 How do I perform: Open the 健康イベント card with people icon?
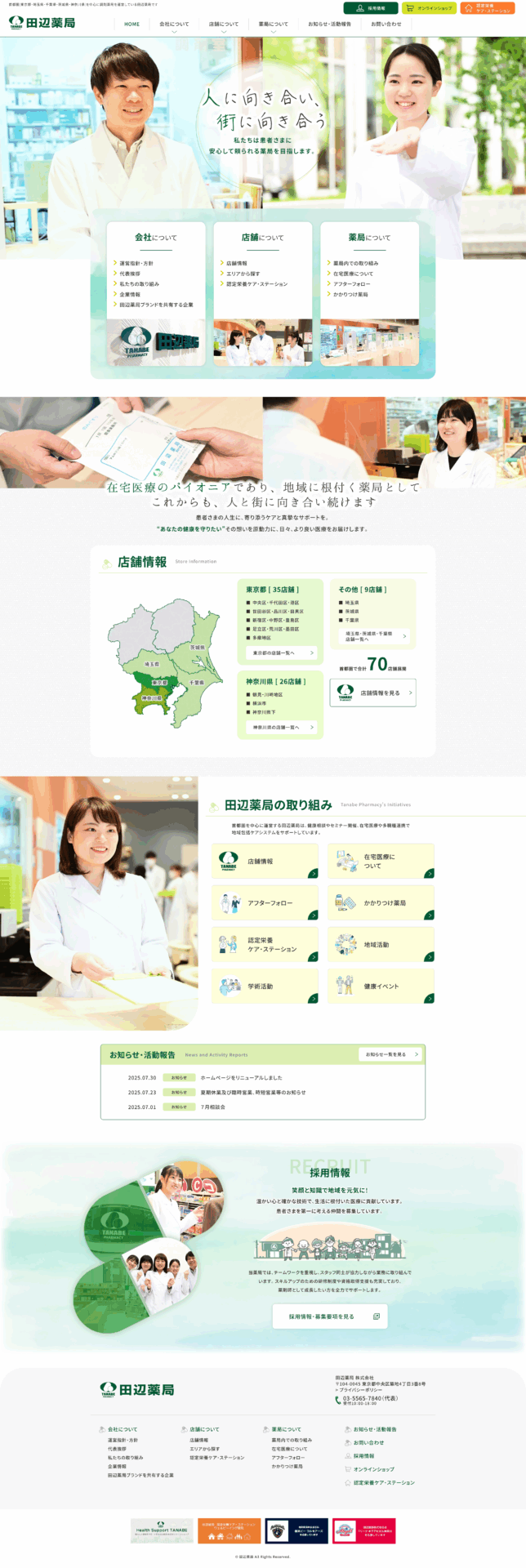pos(381,986)
